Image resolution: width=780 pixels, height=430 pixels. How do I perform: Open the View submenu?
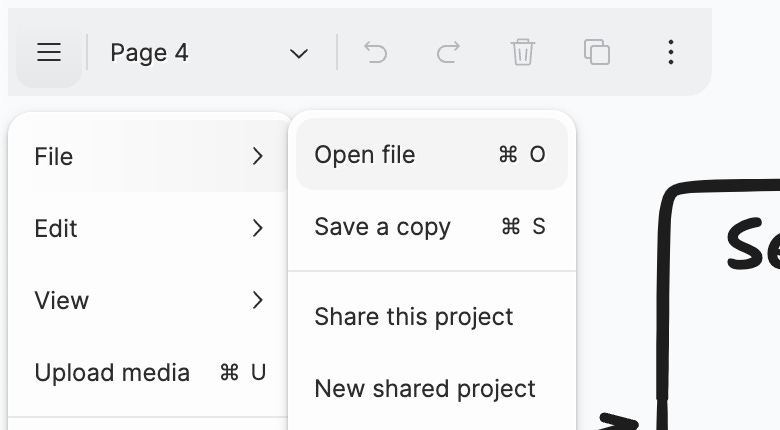click(x=149, y=300)
